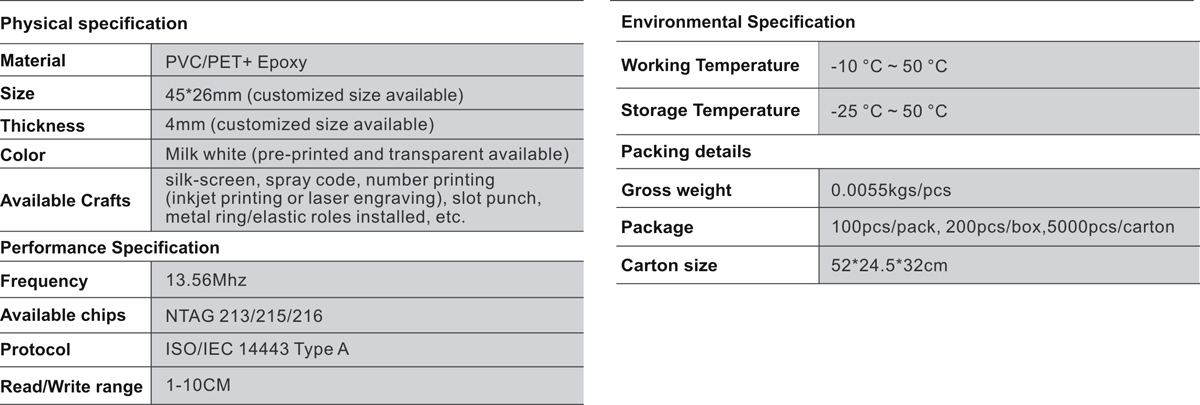Click the Thickness 4mm value cell
The image size is (1200, 405).
tap(367, 126)
